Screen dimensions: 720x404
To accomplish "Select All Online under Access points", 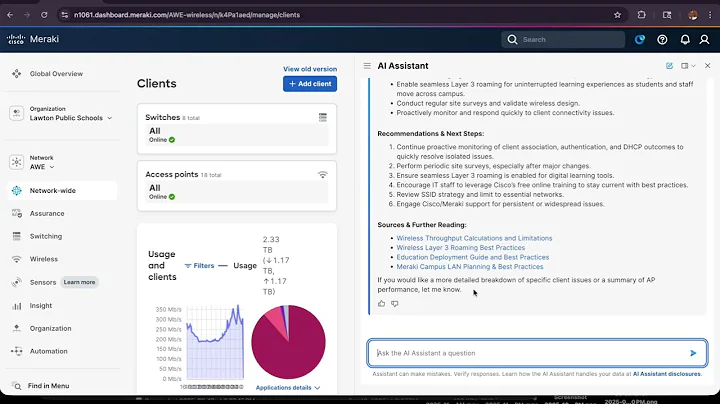I will [x=237, y=192].
